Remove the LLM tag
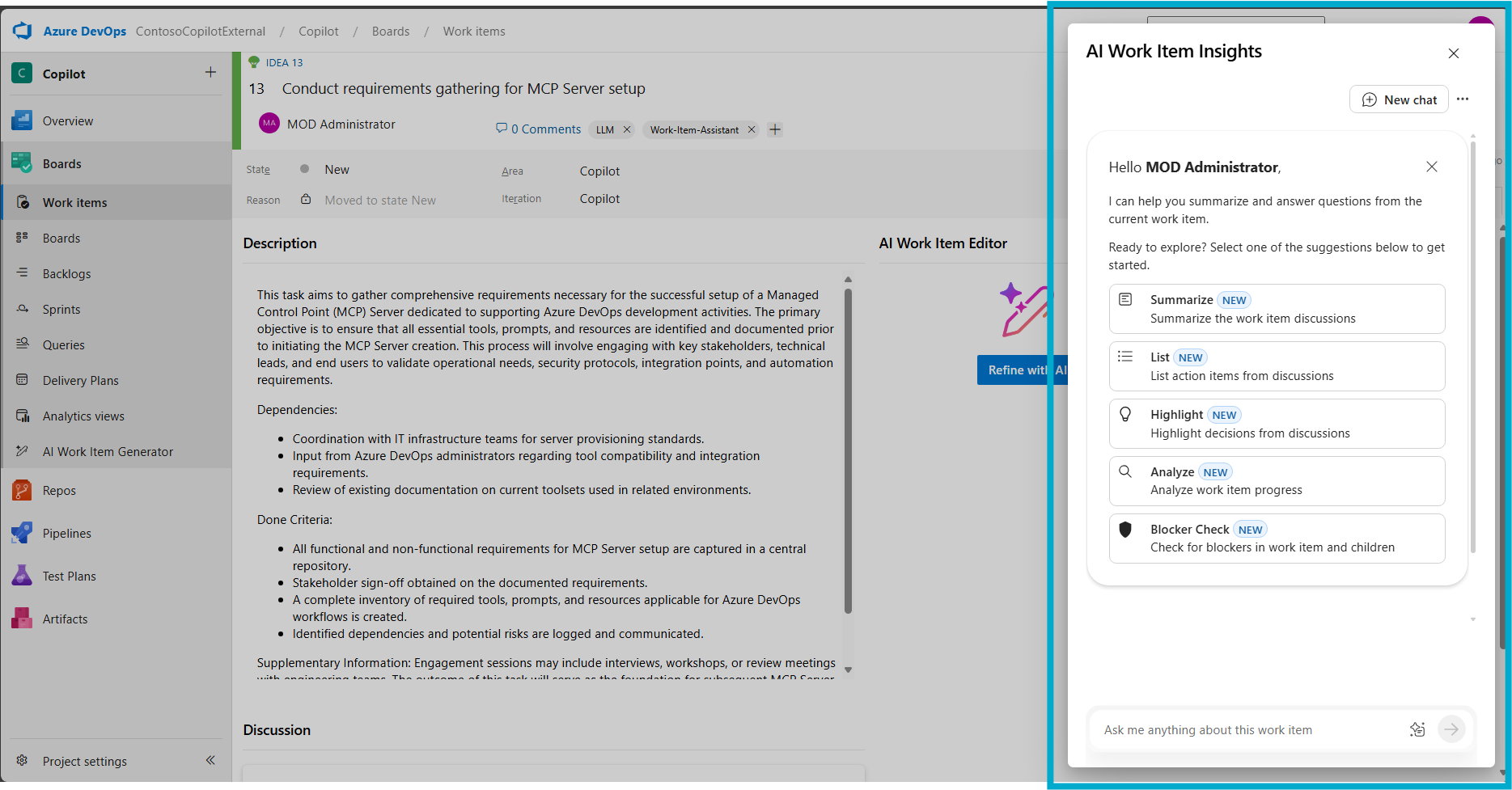 (x=627, y=129)
